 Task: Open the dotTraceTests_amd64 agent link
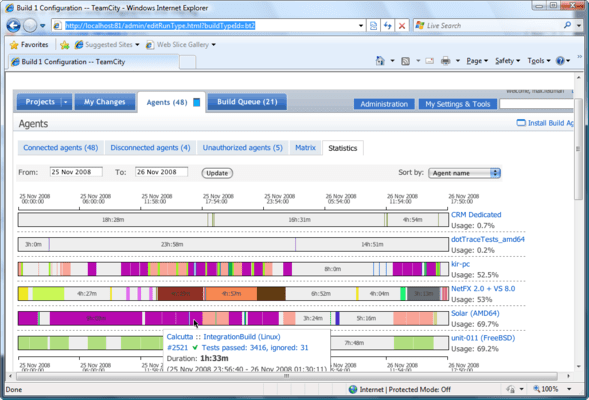(488, 239)
